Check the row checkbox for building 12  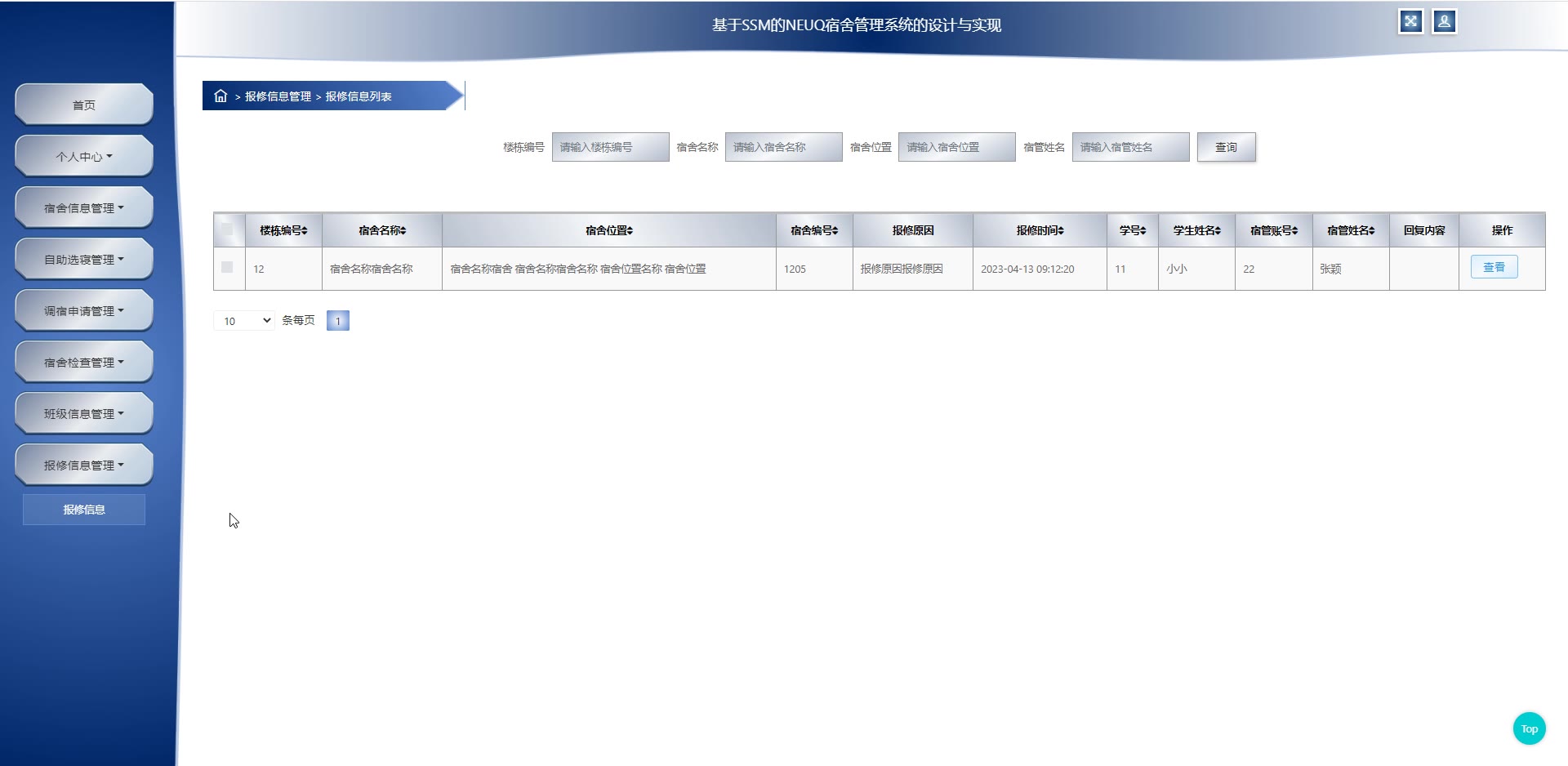[227, 267]
